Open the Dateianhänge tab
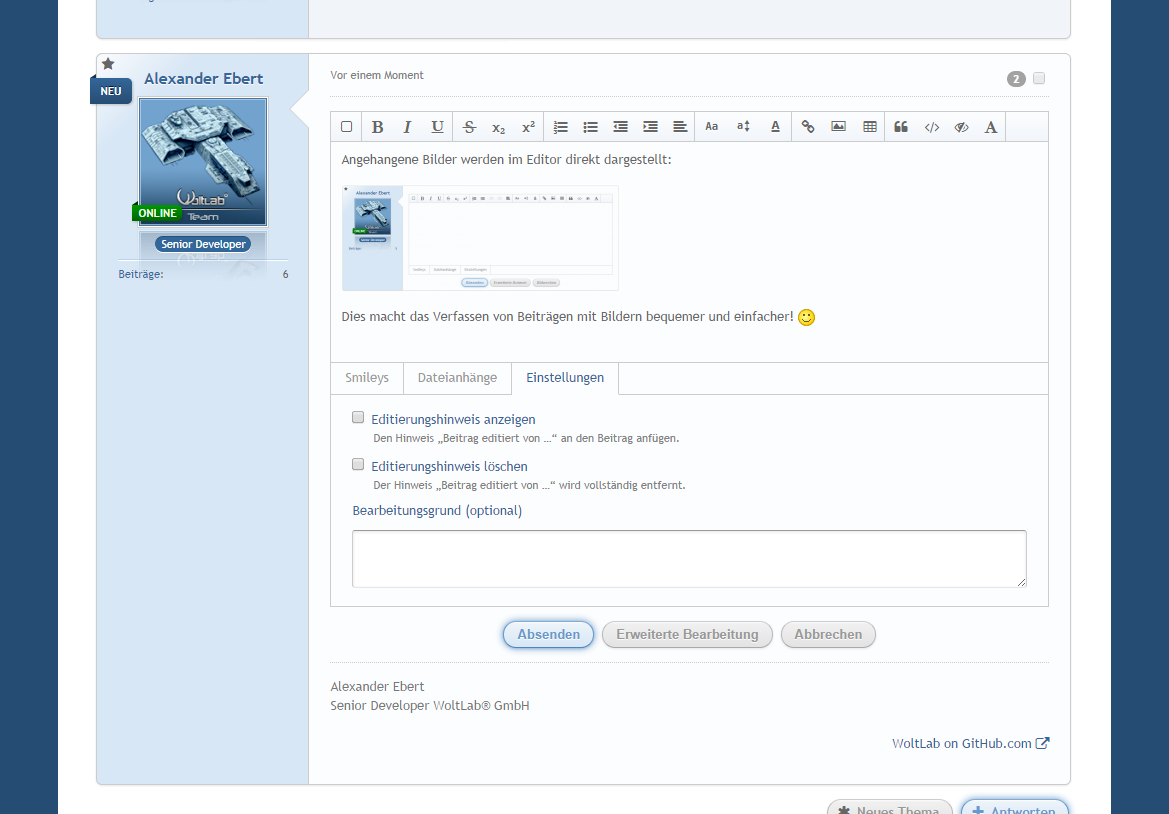Screen dimensions: 1169x814 (457, 378)
